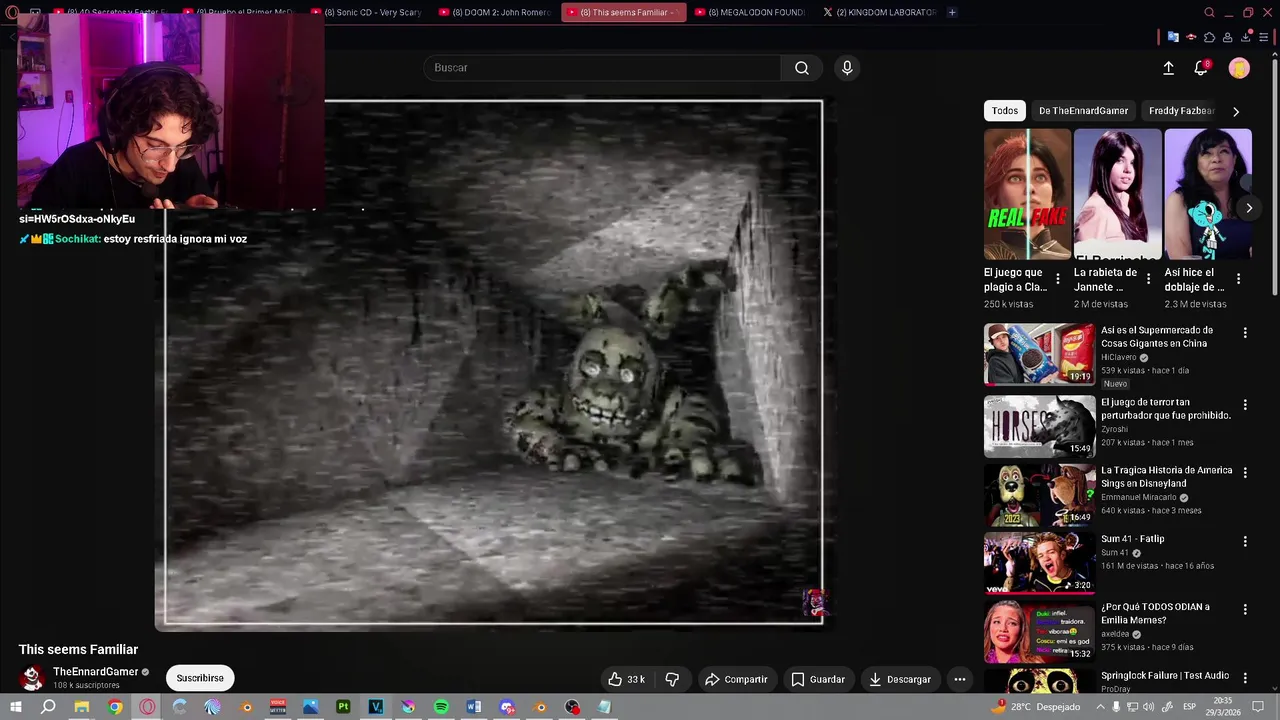Open browser downloads icon

pyautogui.click(x=1245, y=37)
